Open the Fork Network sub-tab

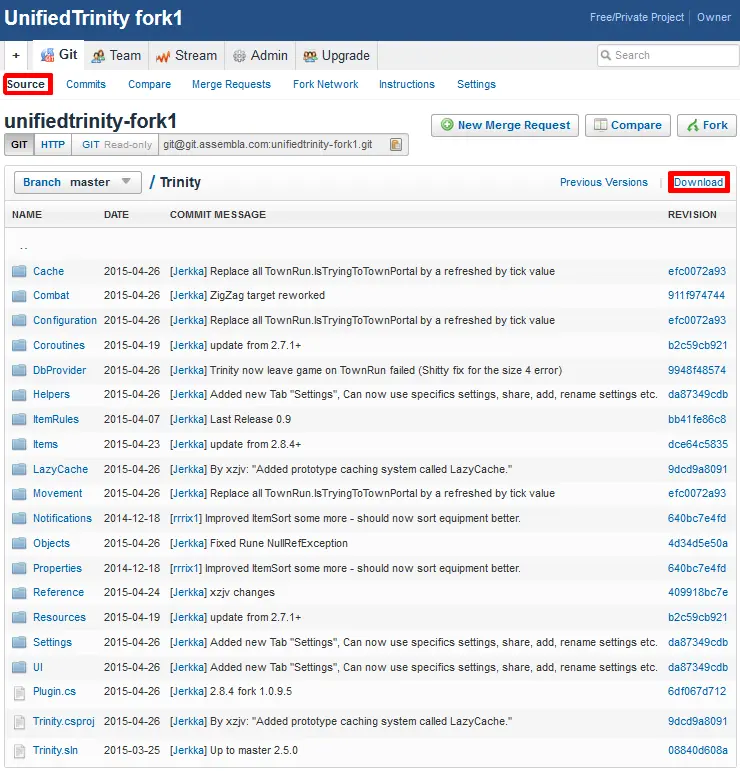pyautogui.click(x=326, y=84)
